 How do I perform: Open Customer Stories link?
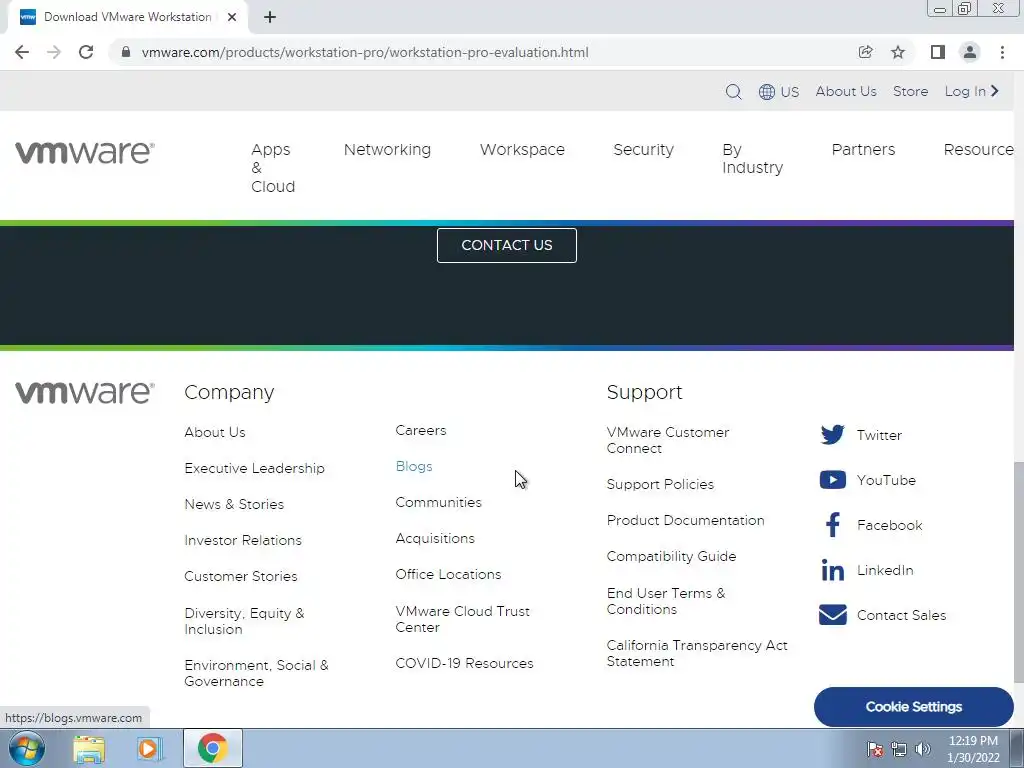(x=240, y=576)
